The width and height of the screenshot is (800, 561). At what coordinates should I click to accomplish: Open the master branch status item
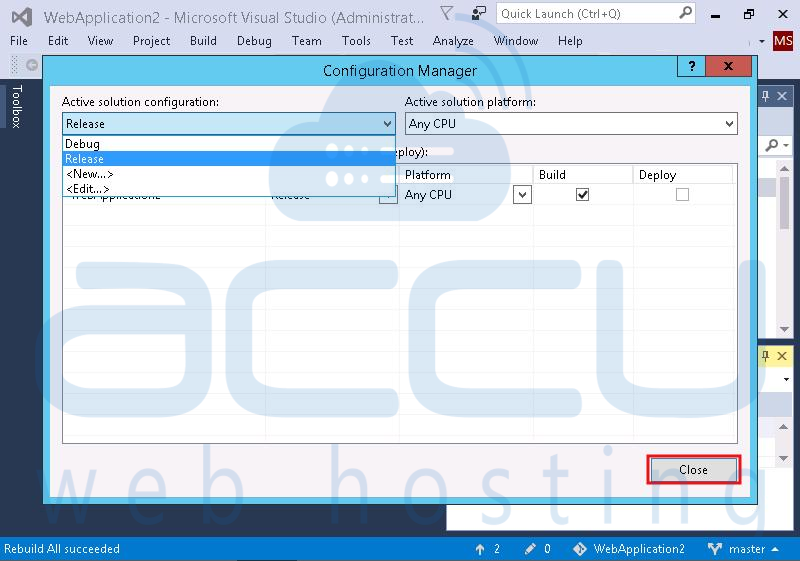click(x=743, y=549)
